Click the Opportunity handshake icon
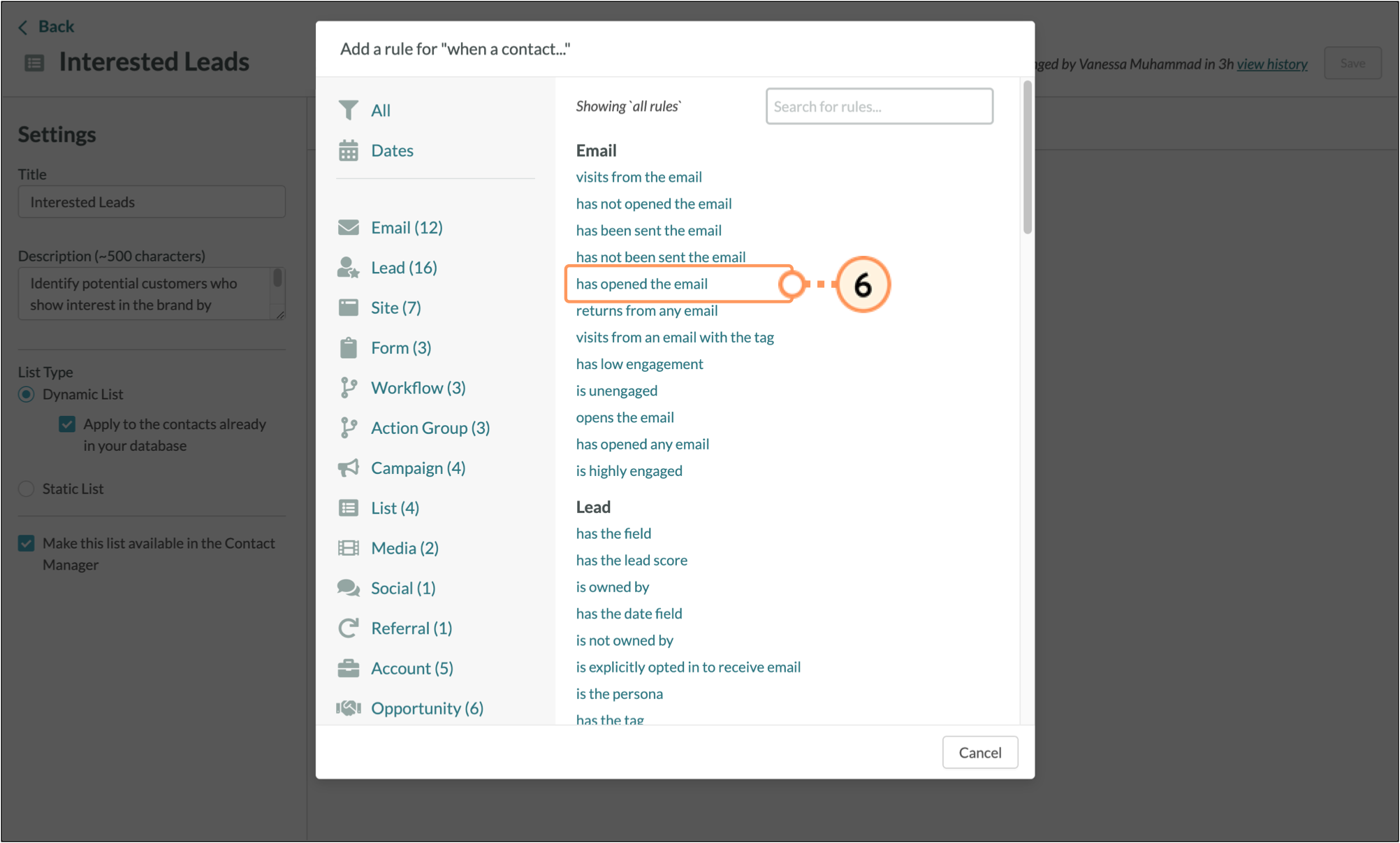The width and height of the screenshot is (1400, 843). (348, 708)
